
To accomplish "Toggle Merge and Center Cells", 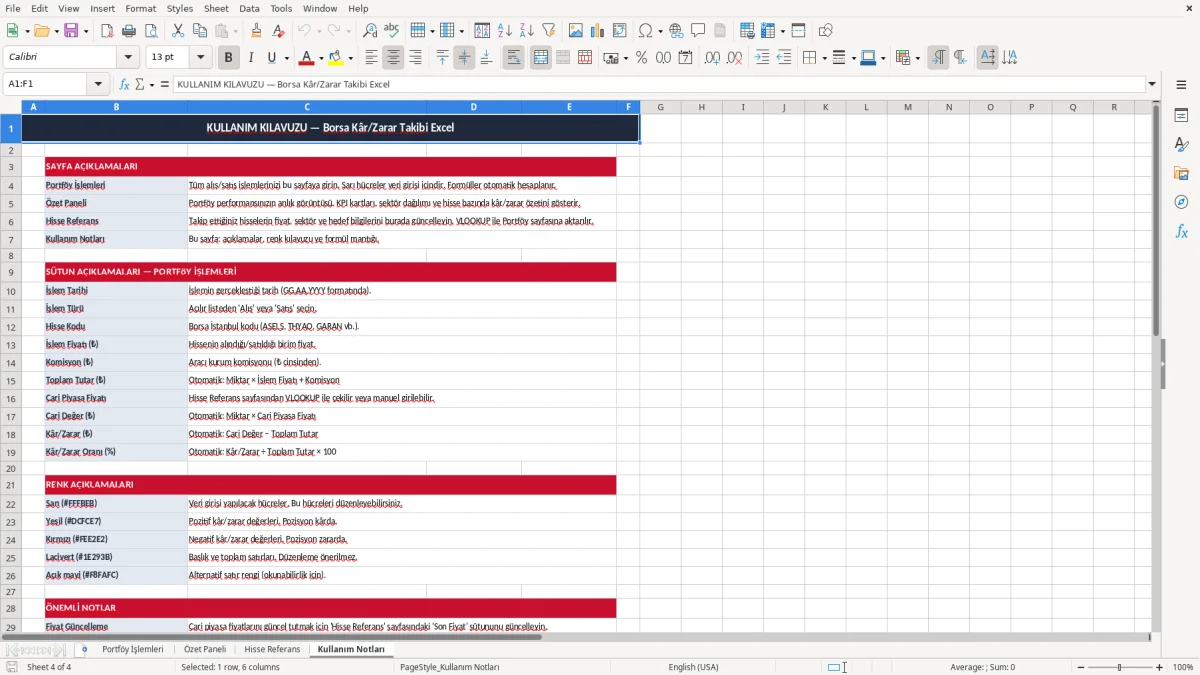I will click(540, 58).
